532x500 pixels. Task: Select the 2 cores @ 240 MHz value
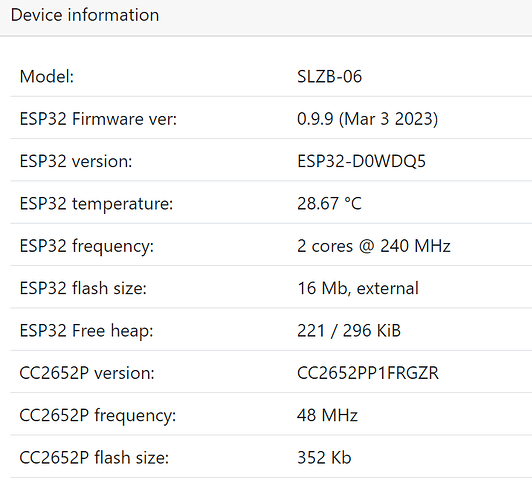coord(374,246)
